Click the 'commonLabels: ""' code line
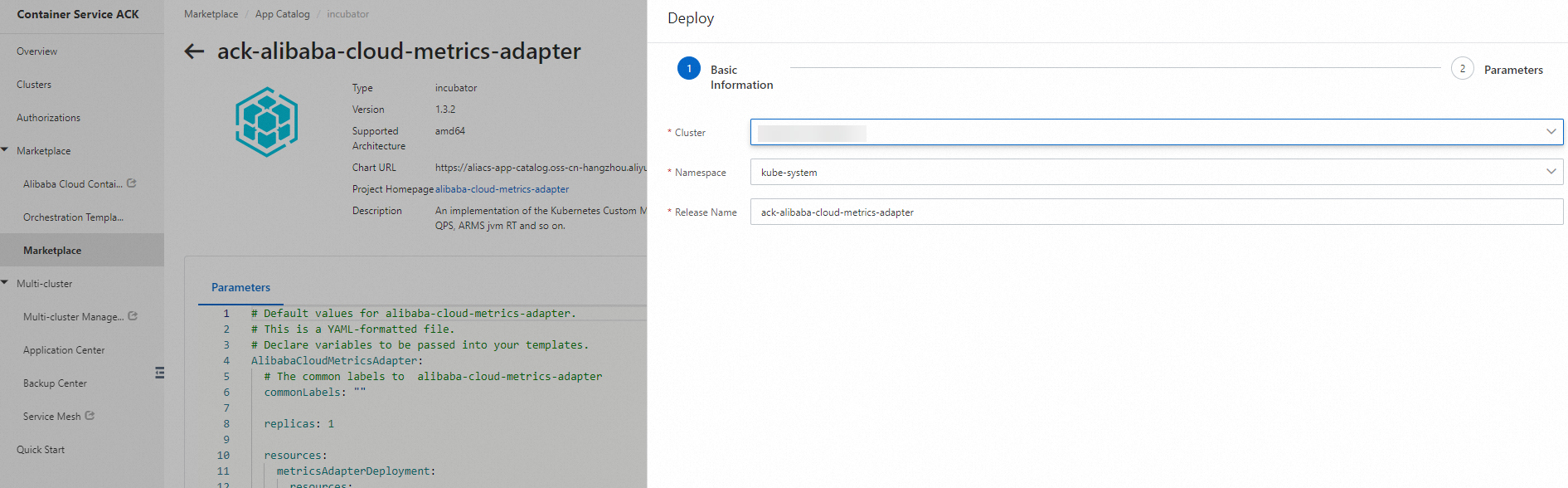This screenshot has height=488, width=1568. point(315,392)
